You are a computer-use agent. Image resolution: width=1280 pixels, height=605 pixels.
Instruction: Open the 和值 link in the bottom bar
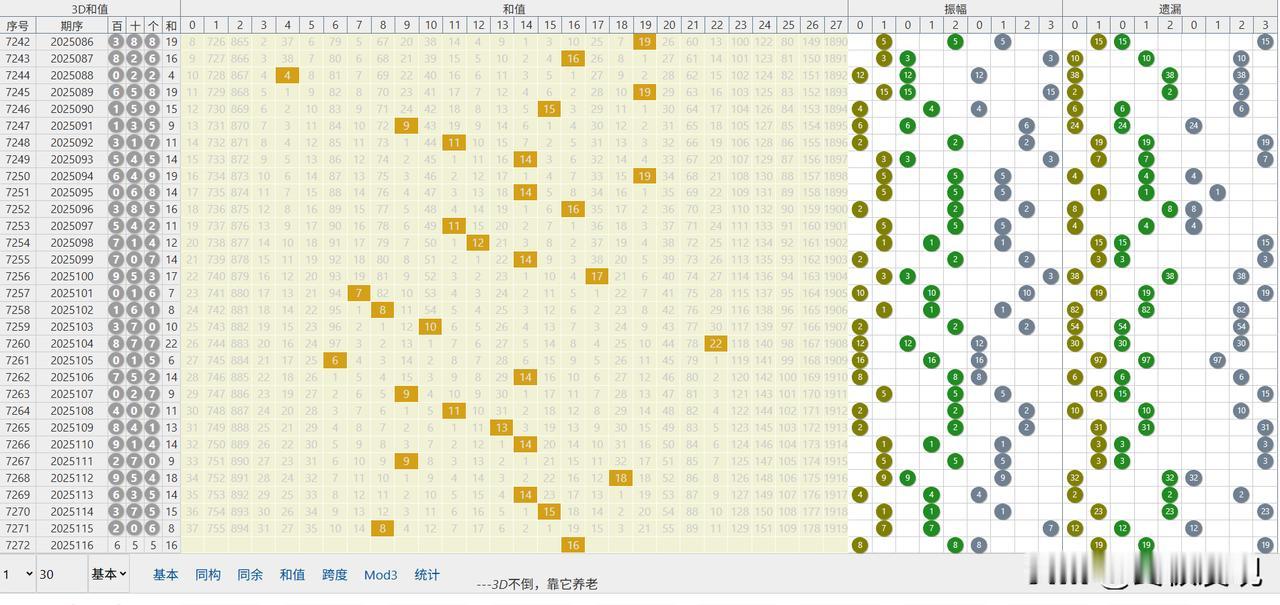click(292, 575)
